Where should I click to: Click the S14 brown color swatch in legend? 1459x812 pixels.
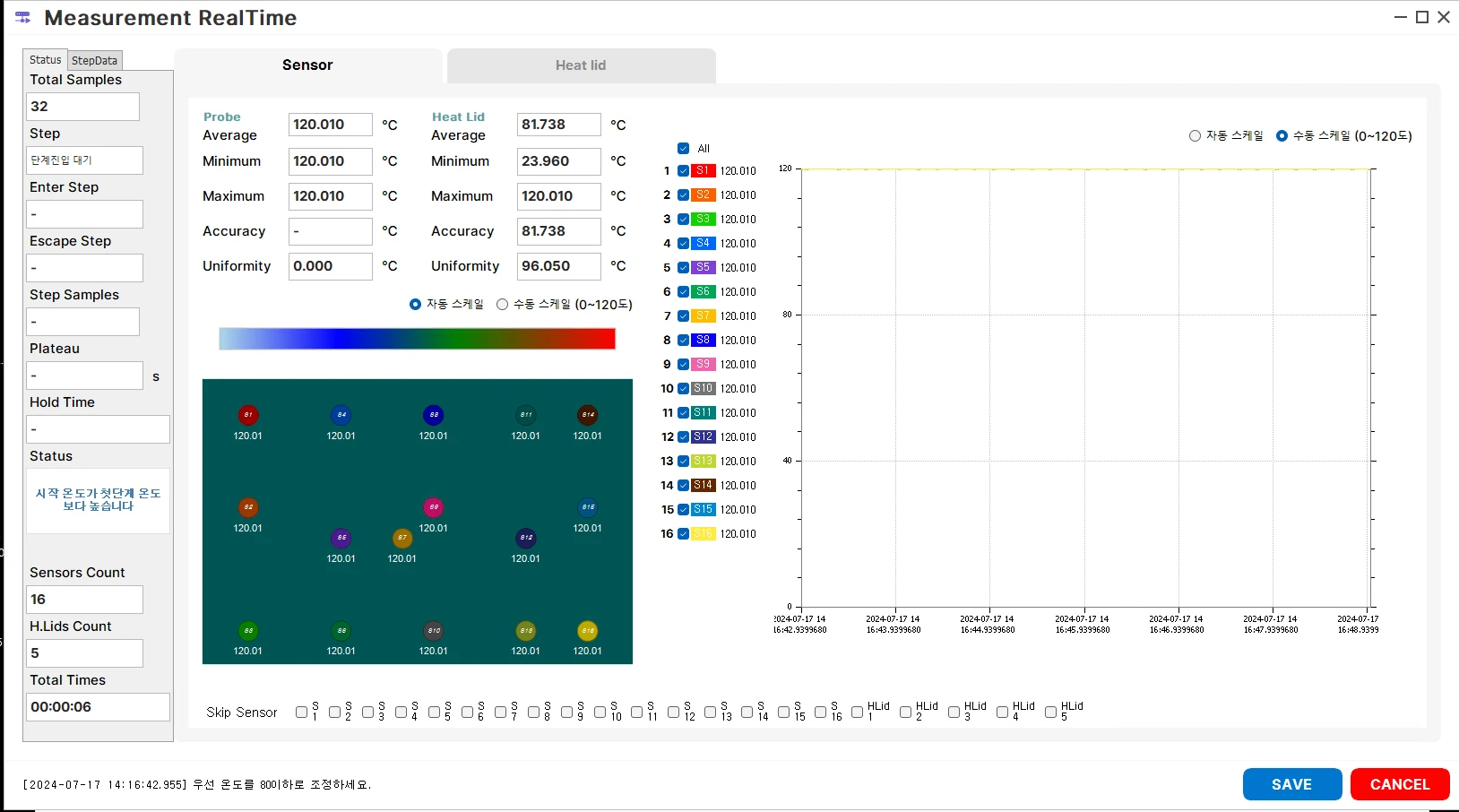[x=704, y=485]
